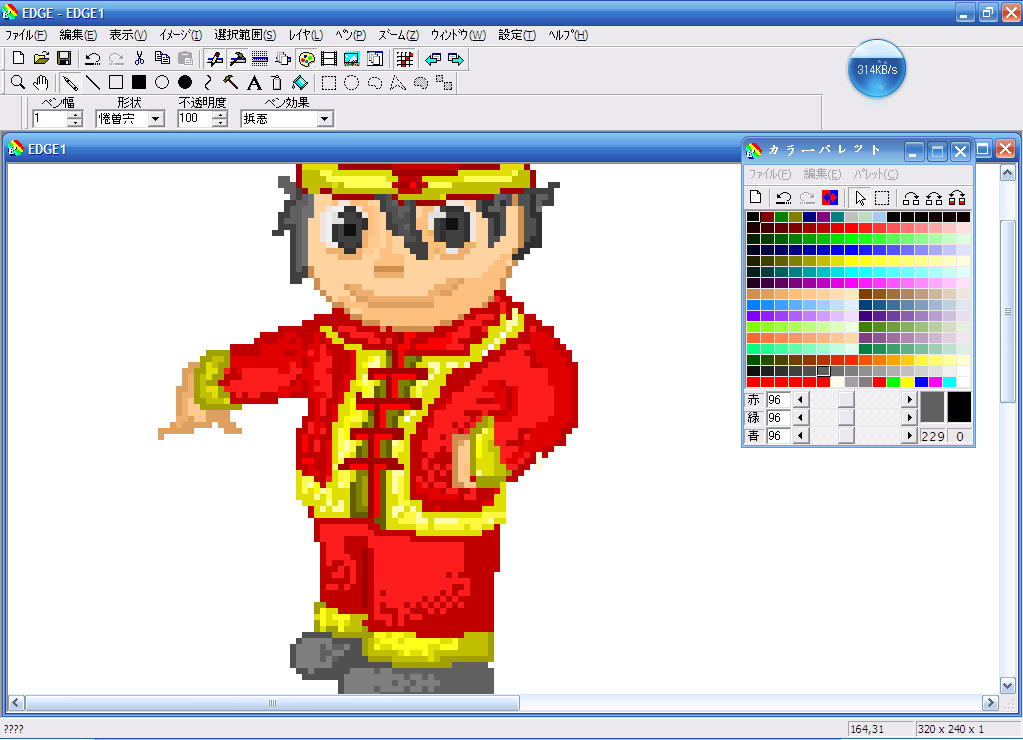Click the right arrow of the 赤 red slider
Screen dimensions: 1023x740
pos(909,399)
